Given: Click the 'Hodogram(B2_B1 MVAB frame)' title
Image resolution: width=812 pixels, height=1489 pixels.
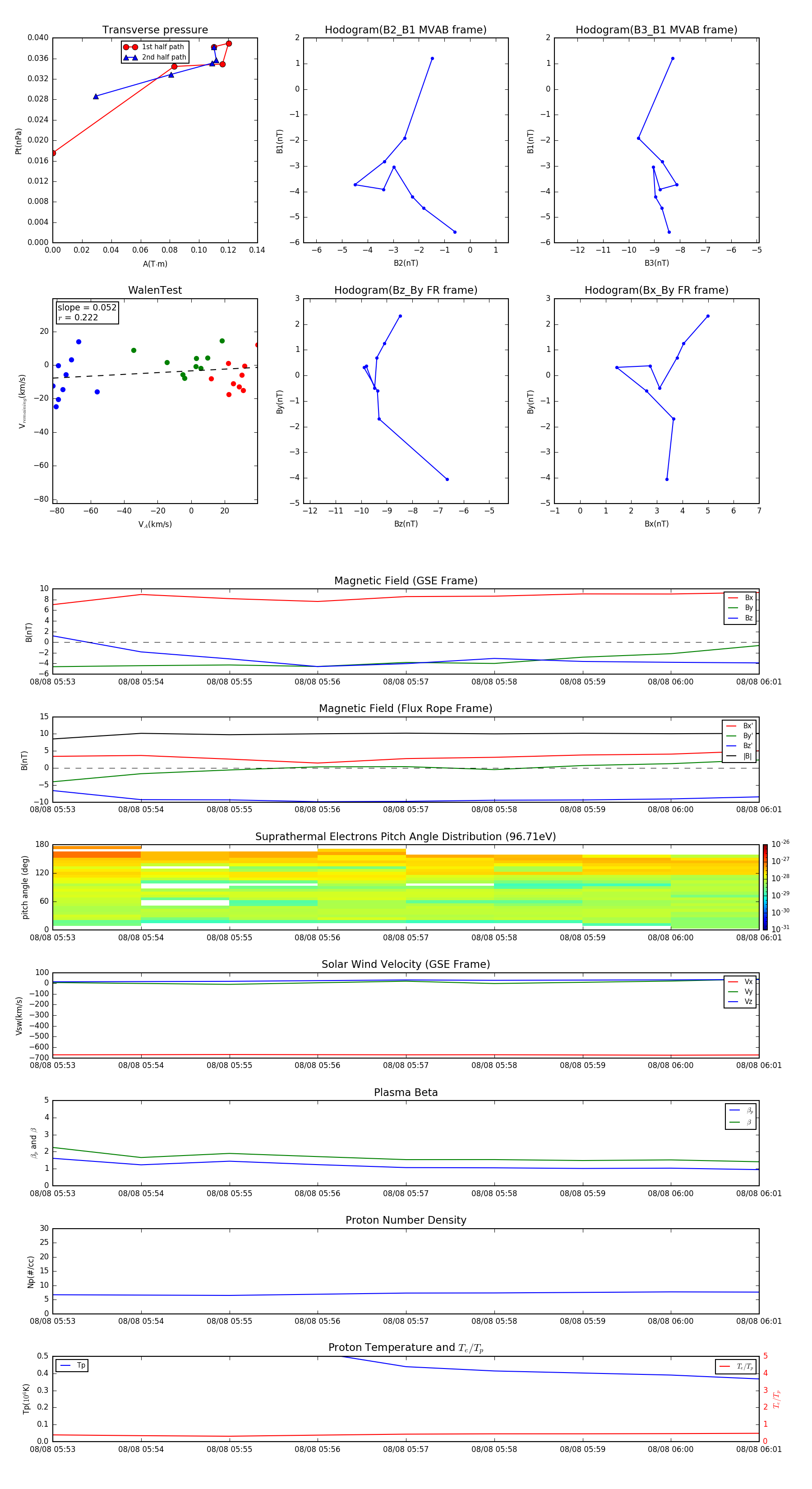Looking at the screenshot, I should click(x=406, y=30).
